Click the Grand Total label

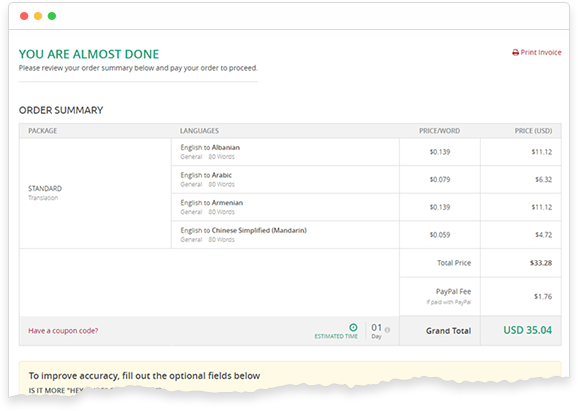click(x=449, y=331)
